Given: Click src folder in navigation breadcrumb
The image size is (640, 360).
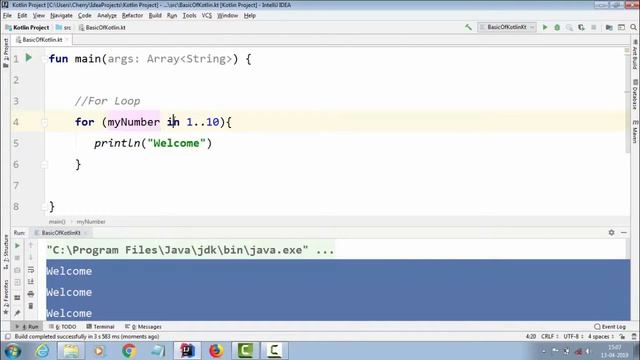Looking at the screenshot, I should click(x=64, y=27).
